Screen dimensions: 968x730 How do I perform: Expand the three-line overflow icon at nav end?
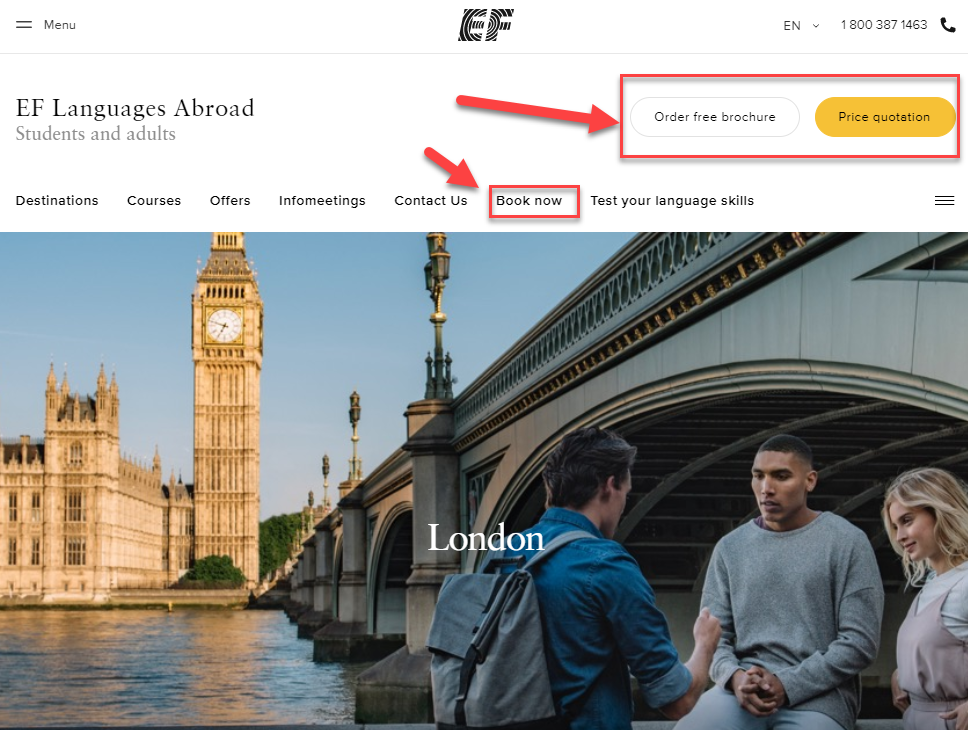(x=945, y=201)
